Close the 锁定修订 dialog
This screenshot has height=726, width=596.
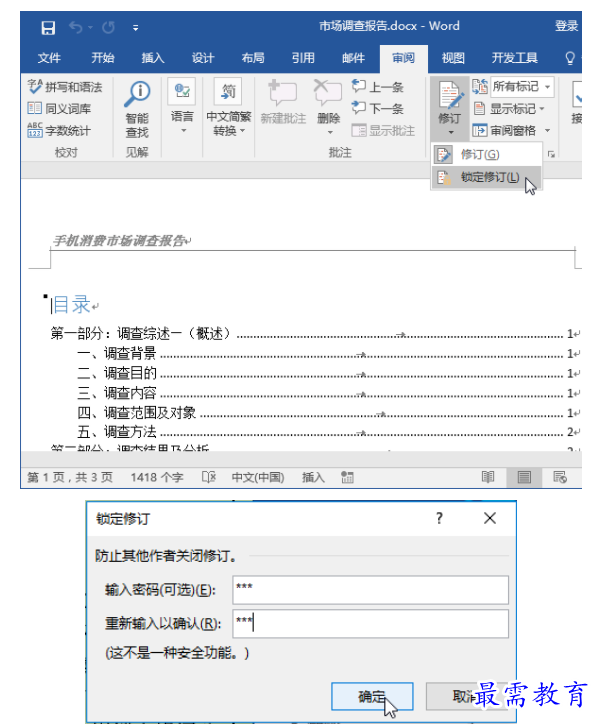point(490,518)
